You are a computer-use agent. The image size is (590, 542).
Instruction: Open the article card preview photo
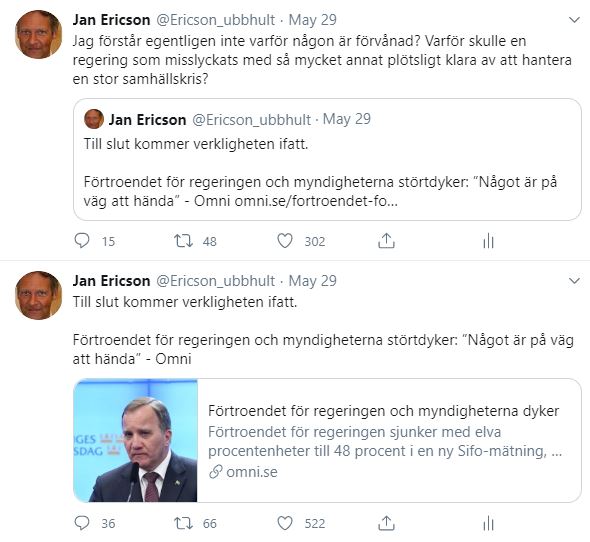coord(135,440)
